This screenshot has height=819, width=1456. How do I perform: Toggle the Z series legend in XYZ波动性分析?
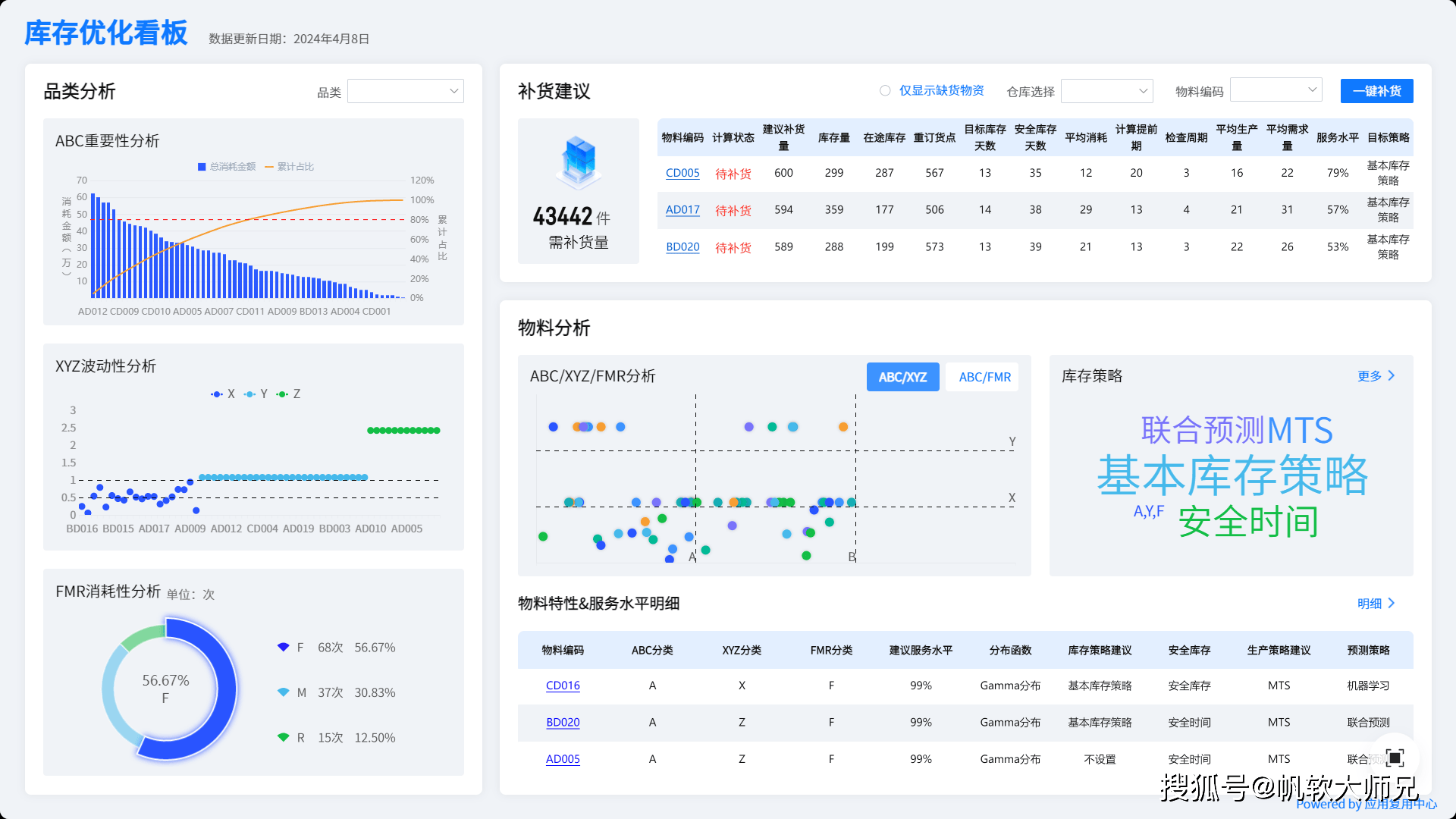click(282, 394)
